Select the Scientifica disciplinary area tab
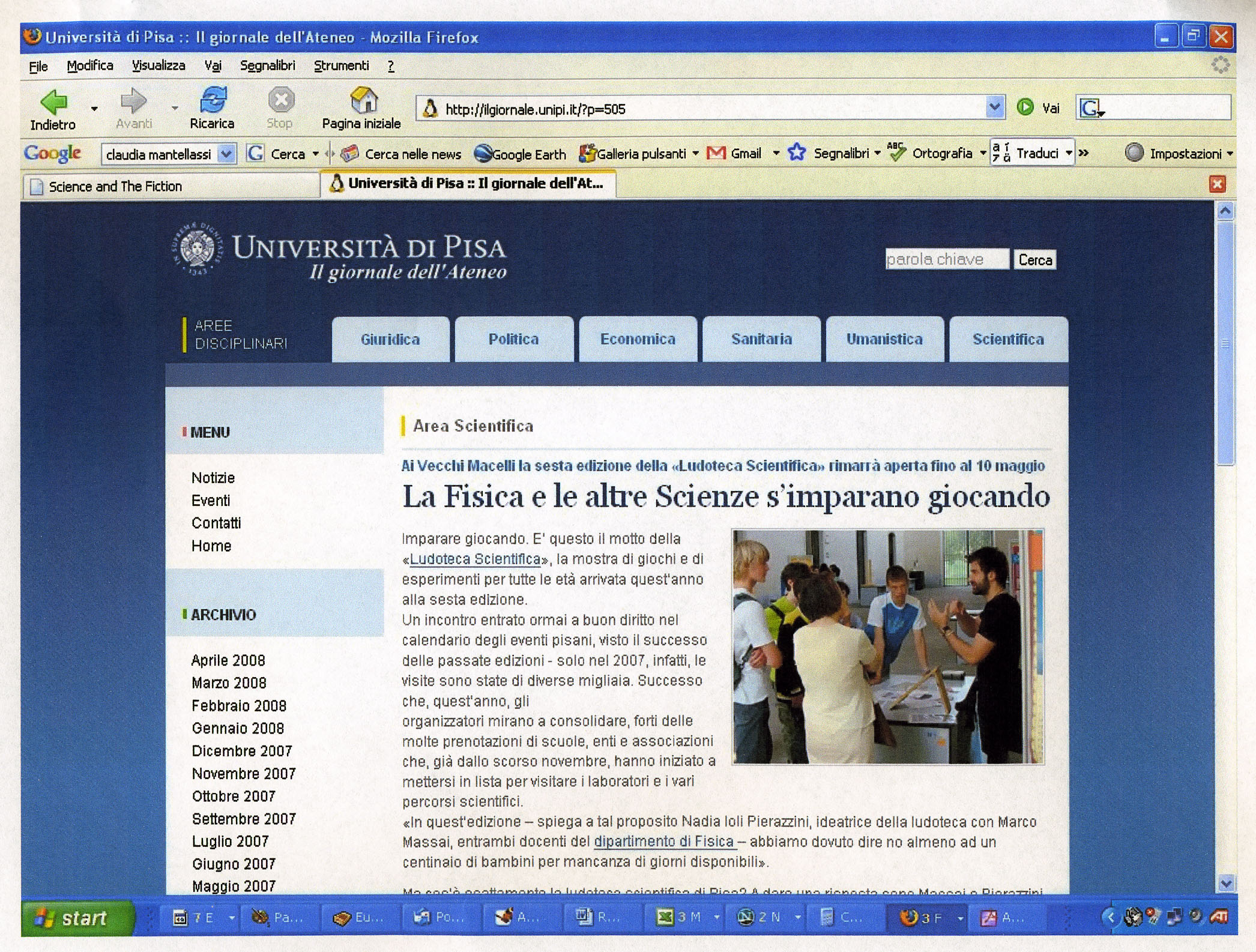The height and width of the screenshot is (952, 1256). 1008,340
